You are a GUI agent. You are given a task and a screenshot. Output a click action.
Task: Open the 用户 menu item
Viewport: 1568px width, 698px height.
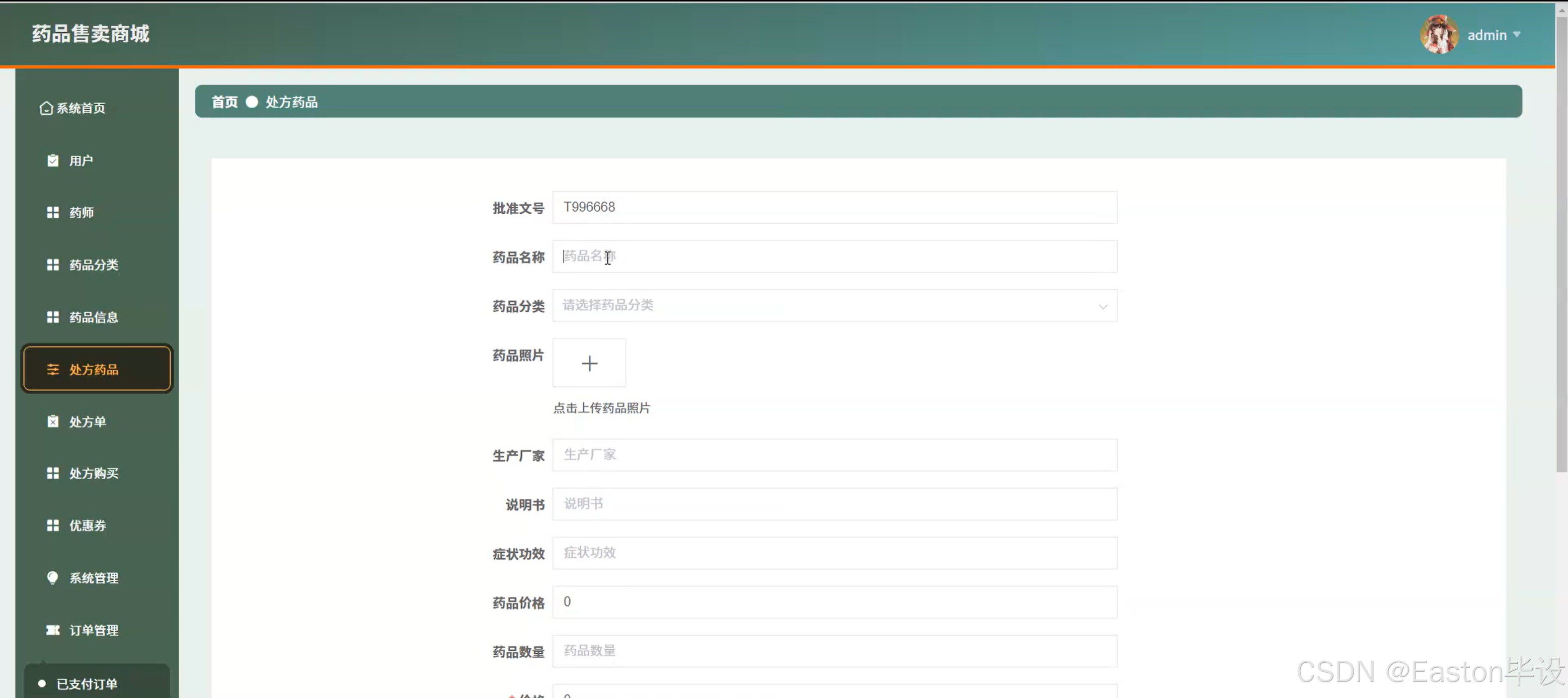(97, 160)
